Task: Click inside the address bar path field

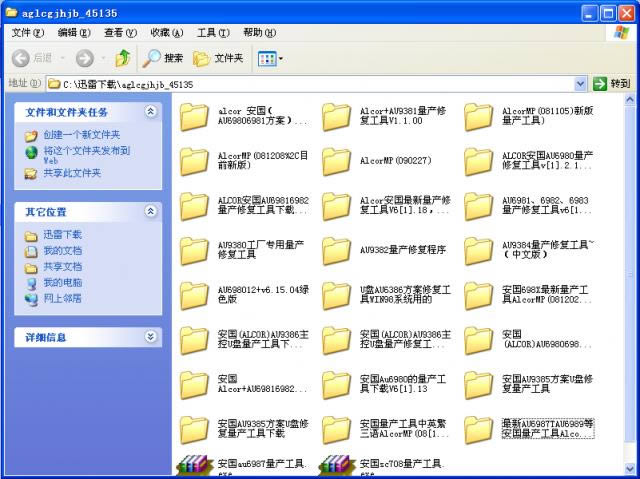Action: click(300, 84)
